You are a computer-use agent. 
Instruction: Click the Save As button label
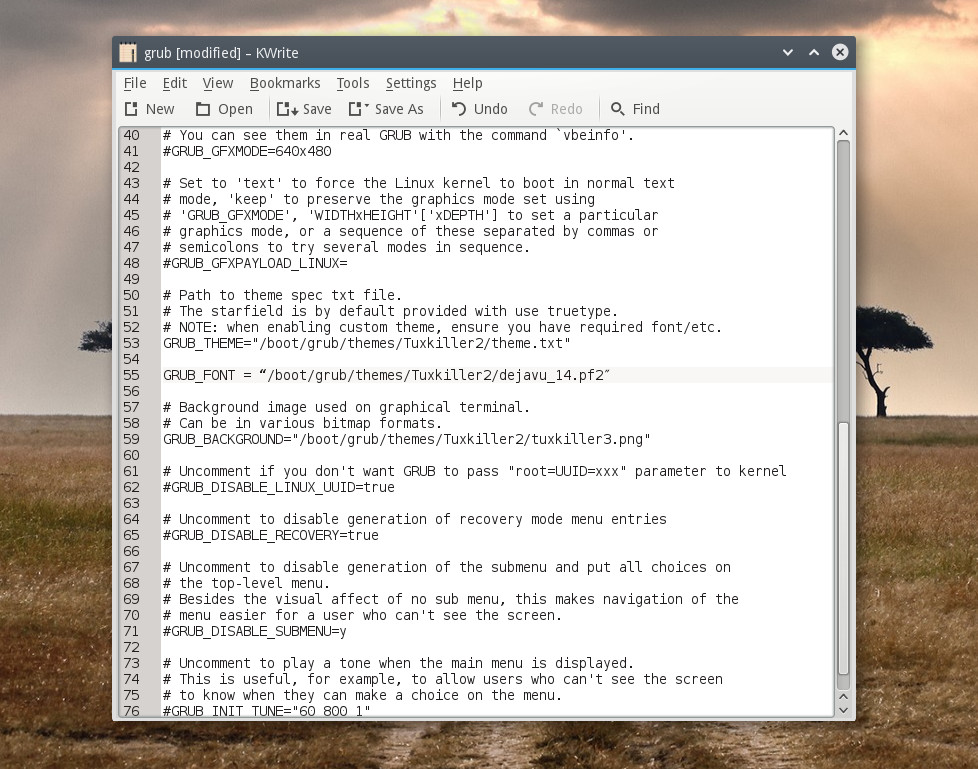pos(399,109)
